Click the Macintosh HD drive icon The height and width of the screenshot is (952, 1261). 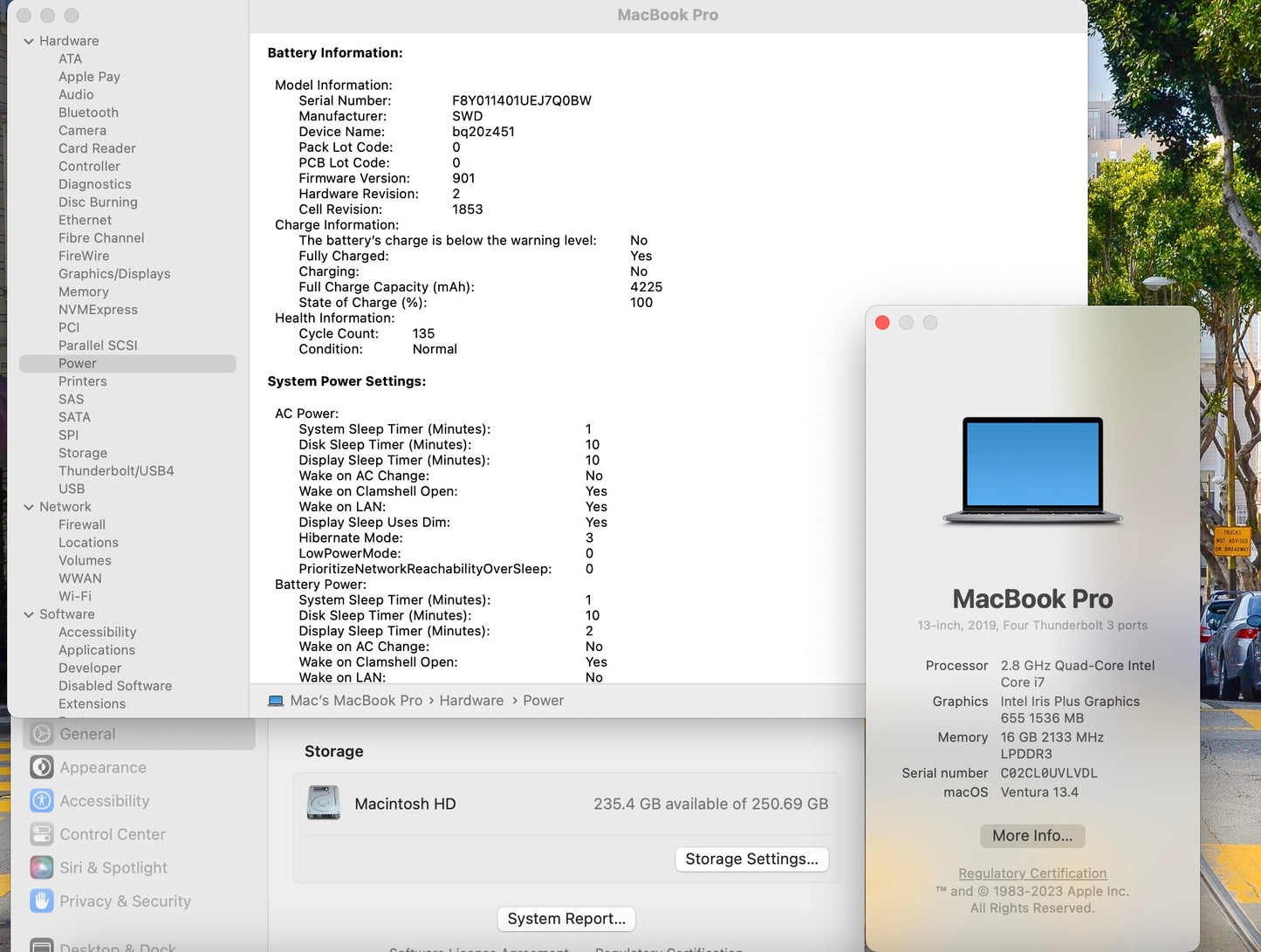(x=323, y=803)
